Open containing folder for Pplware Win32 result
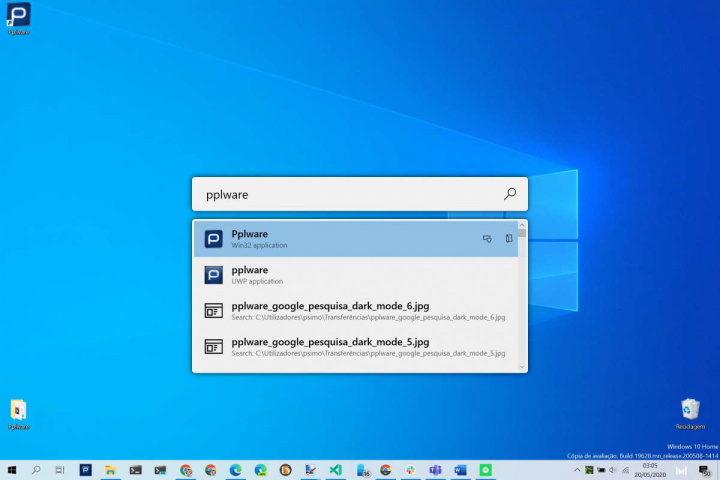Screen dimensions: 720x480 [x=509, y=239]
